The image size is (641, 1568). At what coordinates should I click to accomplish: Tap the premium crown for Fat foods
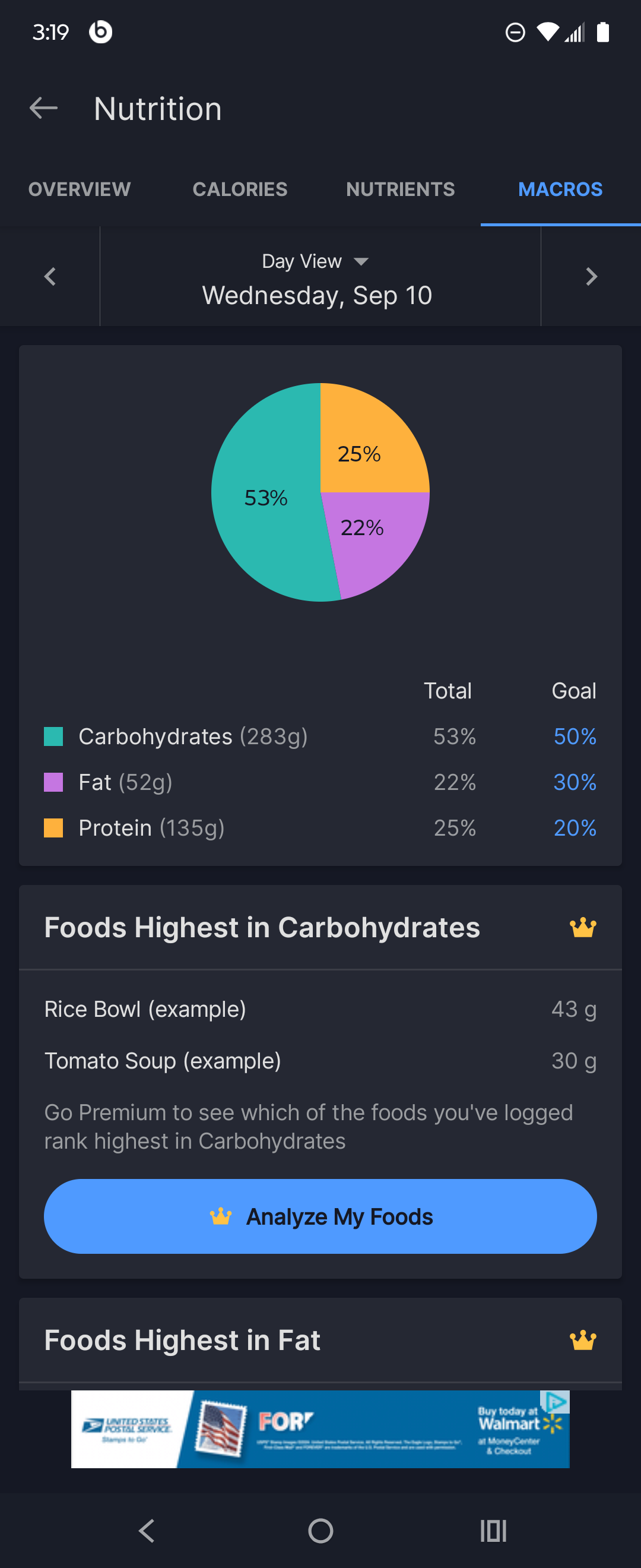[583, 1340]
